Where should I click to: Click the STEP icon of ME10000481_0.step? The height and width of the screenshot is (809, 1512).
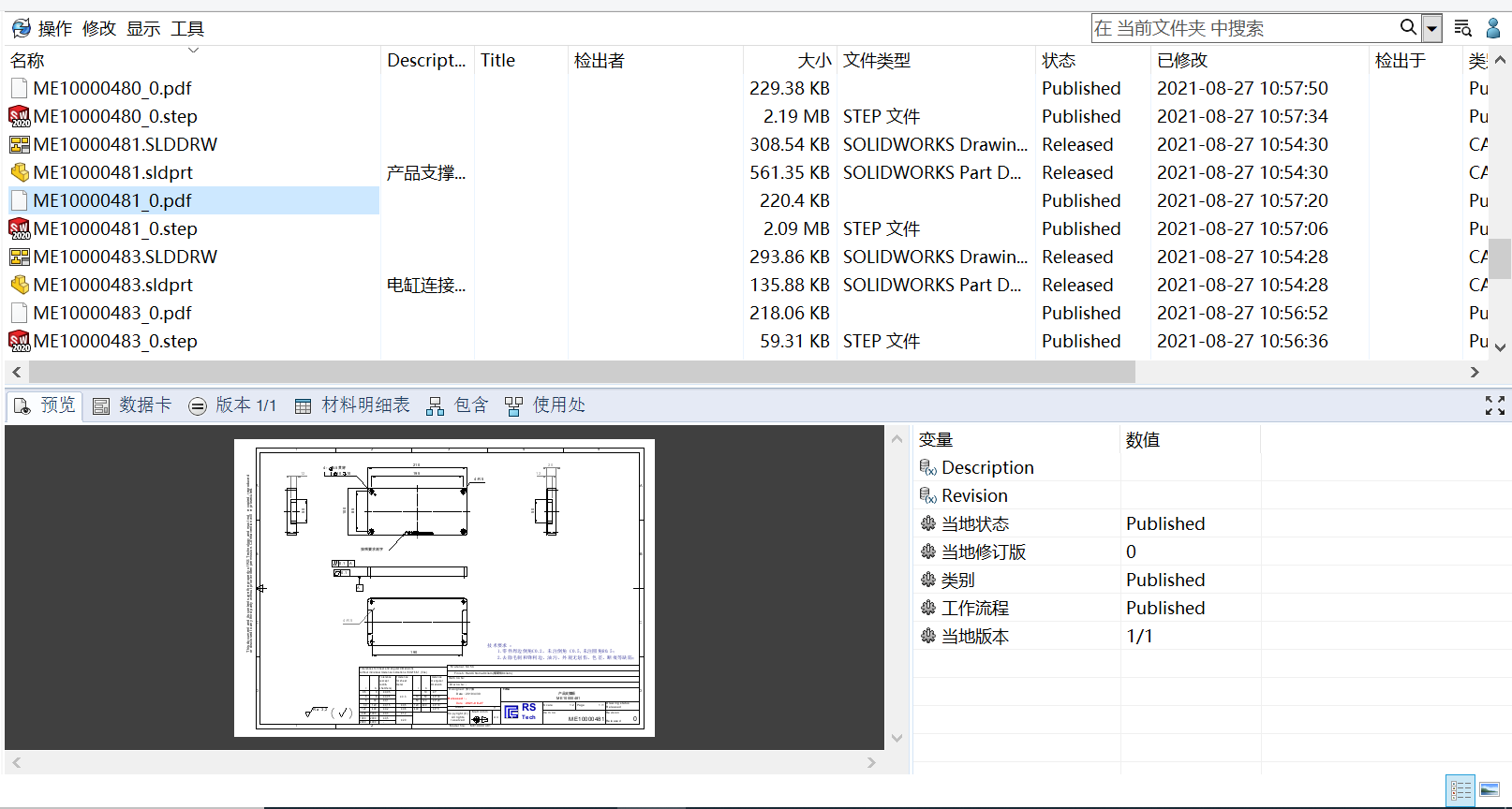[x=19, y=228]
